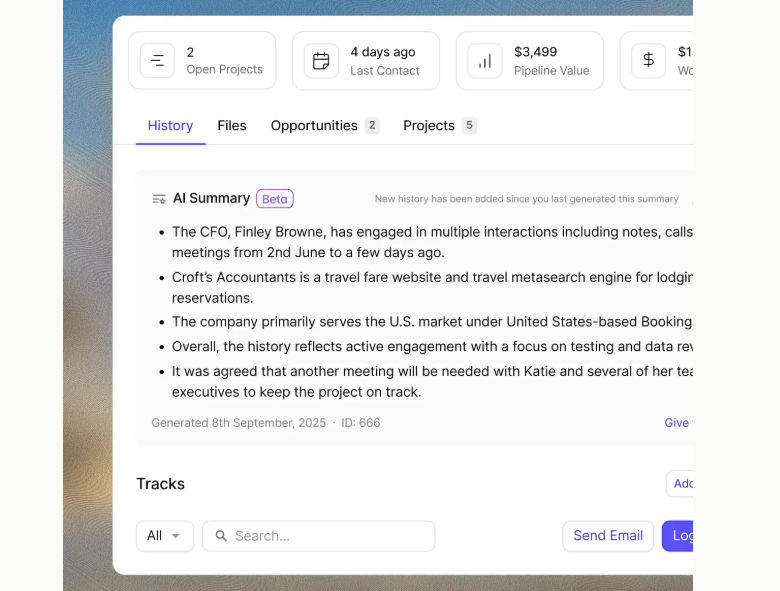
Task: Click the 'Tracks' section heading
Action: pos(161,484)
